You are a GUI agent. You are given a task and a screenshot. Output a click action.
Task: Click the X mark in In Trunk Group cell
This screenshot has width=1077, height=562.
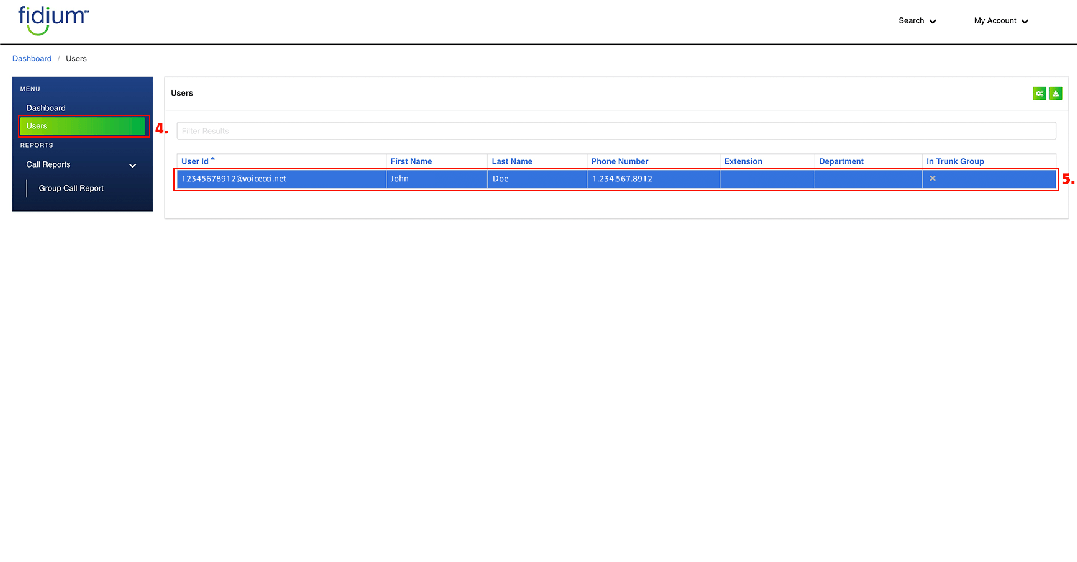tap(932, 179)
